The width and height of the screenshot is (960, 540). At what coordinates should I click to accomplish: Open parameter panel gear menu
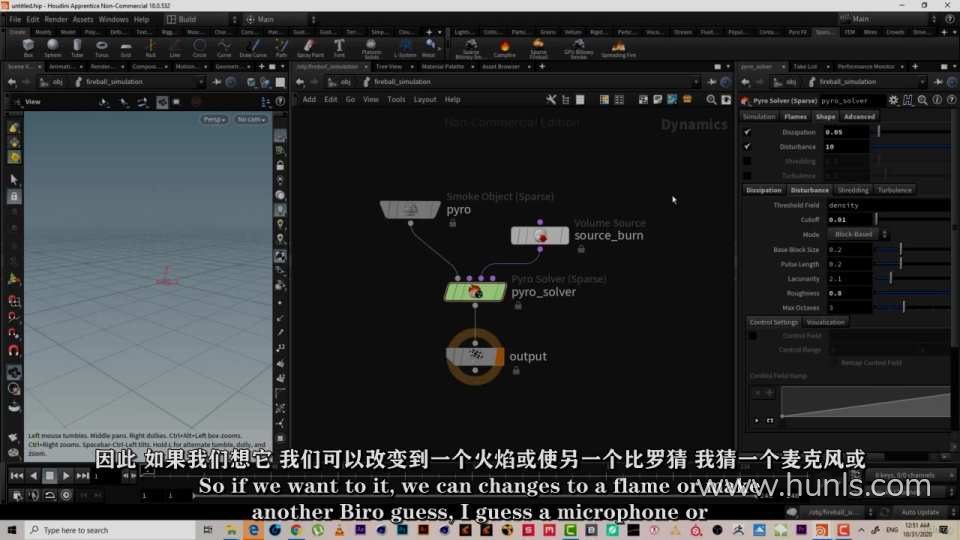[x=893, y=100]
